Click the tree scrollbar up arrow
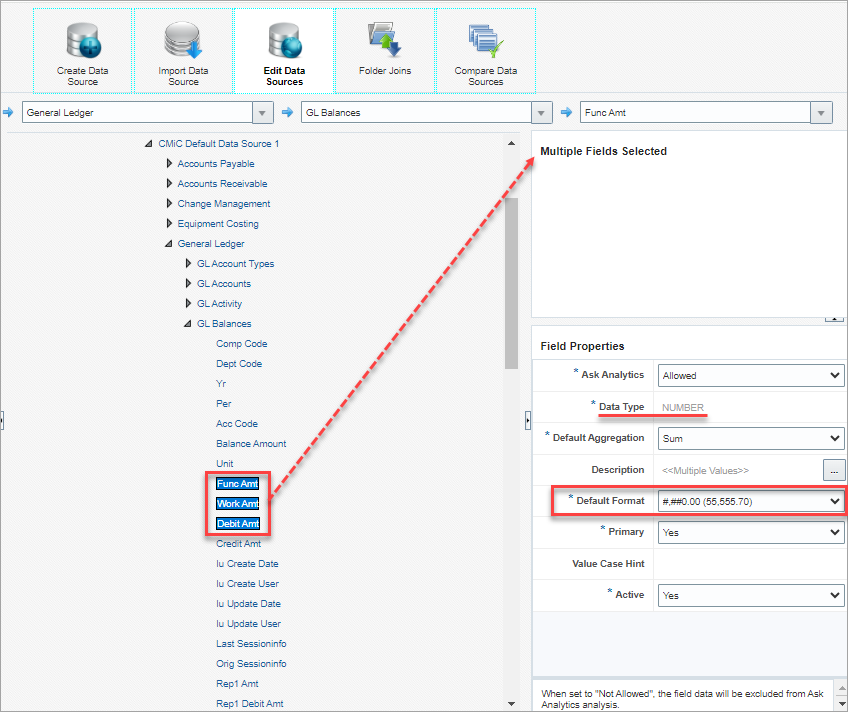The width and height of the screenshot is (848, 712). point(511,143)
